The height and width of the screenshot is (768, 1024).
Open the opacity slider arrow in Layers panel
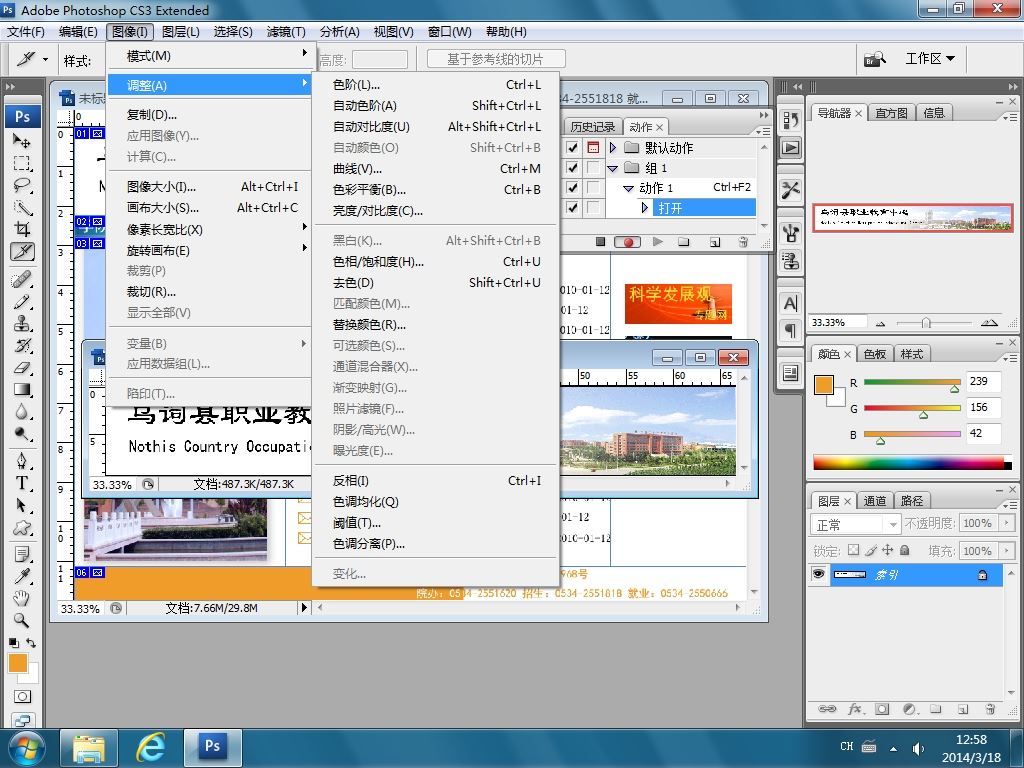coord(1007,523)
